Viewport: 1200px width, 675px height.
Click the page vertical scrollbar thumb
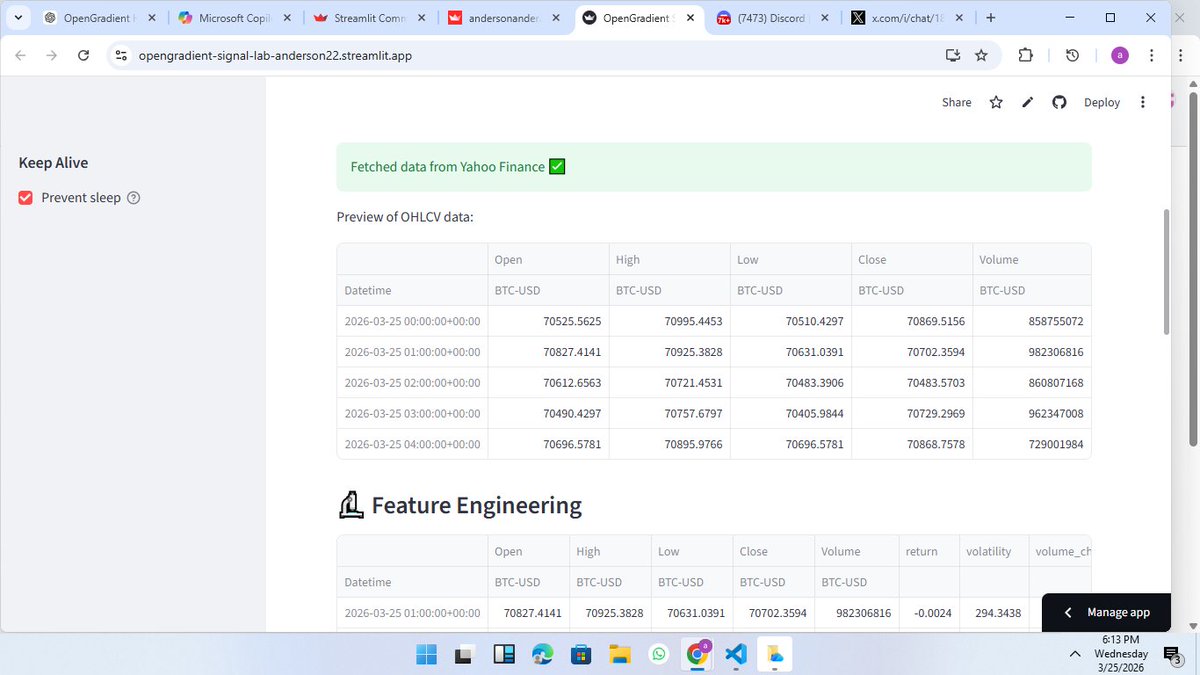click(x=1164, y=272)
